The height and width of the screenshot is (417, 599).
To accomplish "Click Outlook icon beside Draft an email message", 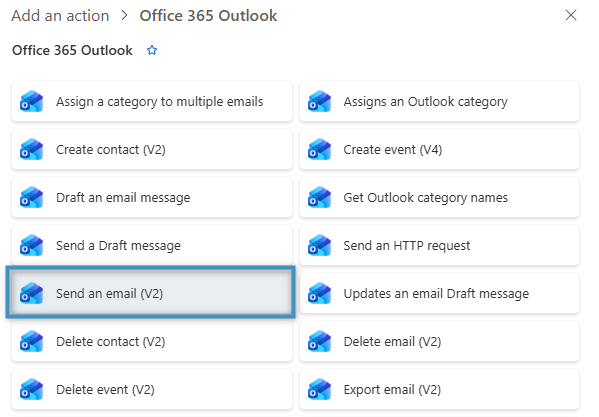I will tap(31, 197).
